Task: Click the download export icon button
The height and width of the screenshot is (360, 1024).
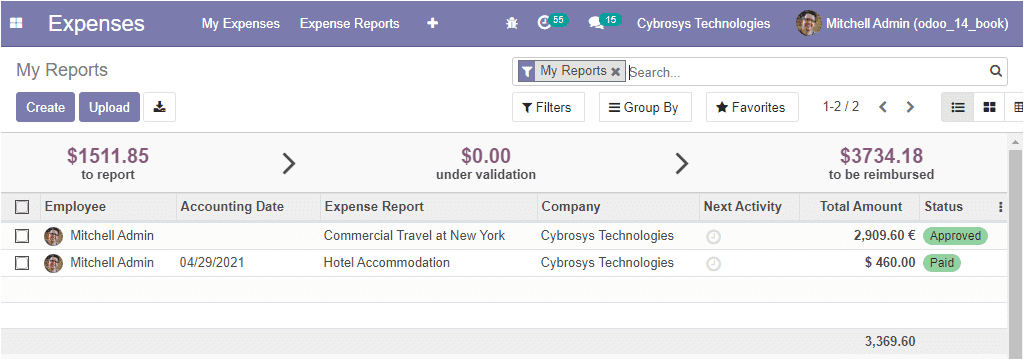Action: pyautogui.click(x=159, y=107)
